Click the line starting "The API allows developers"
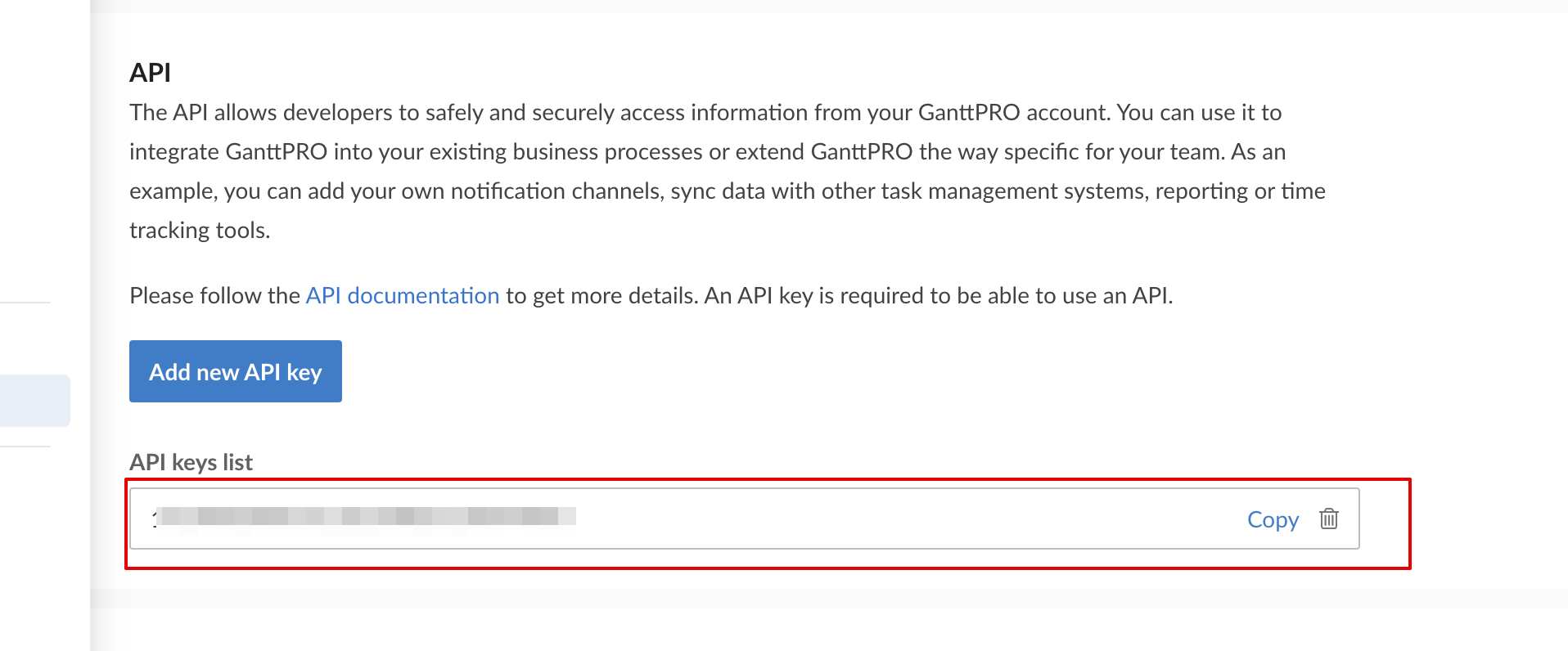The image size is (1568, 651). pos(704,112)
